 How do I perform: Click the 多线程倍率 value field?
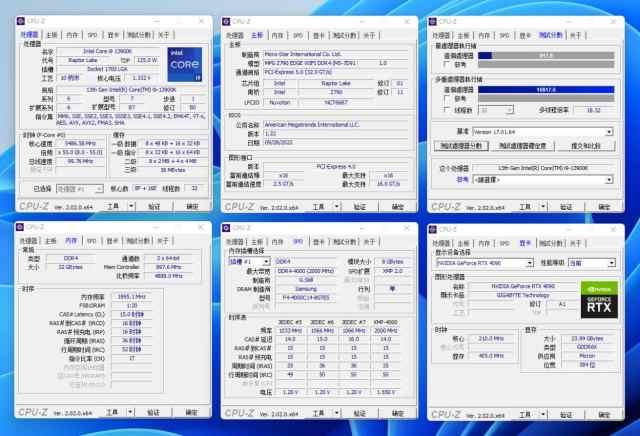pos(594,110)
